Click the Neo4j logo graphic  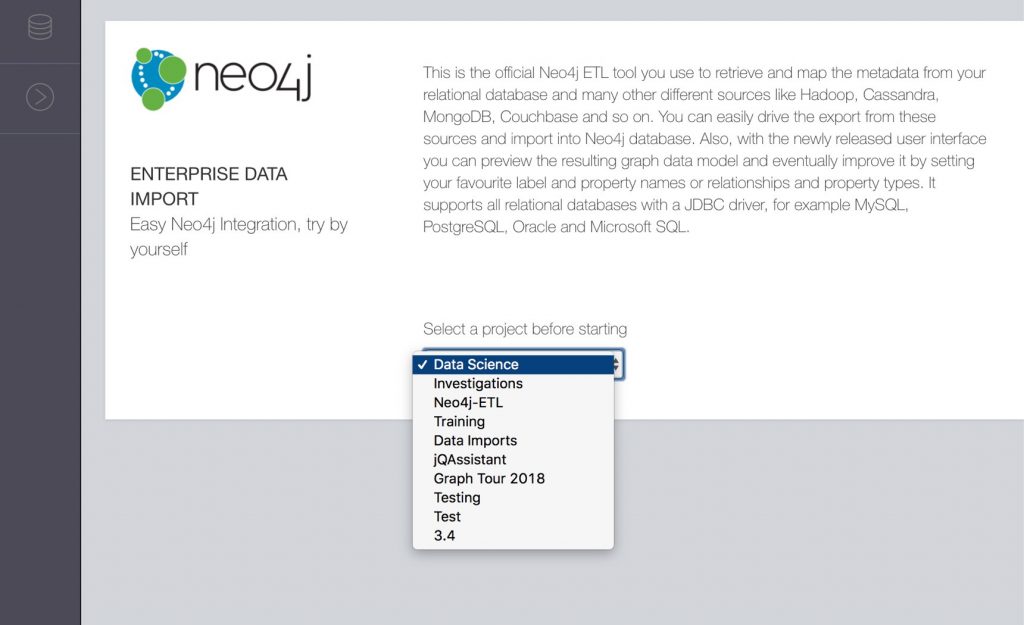click(x=160, y=78)
